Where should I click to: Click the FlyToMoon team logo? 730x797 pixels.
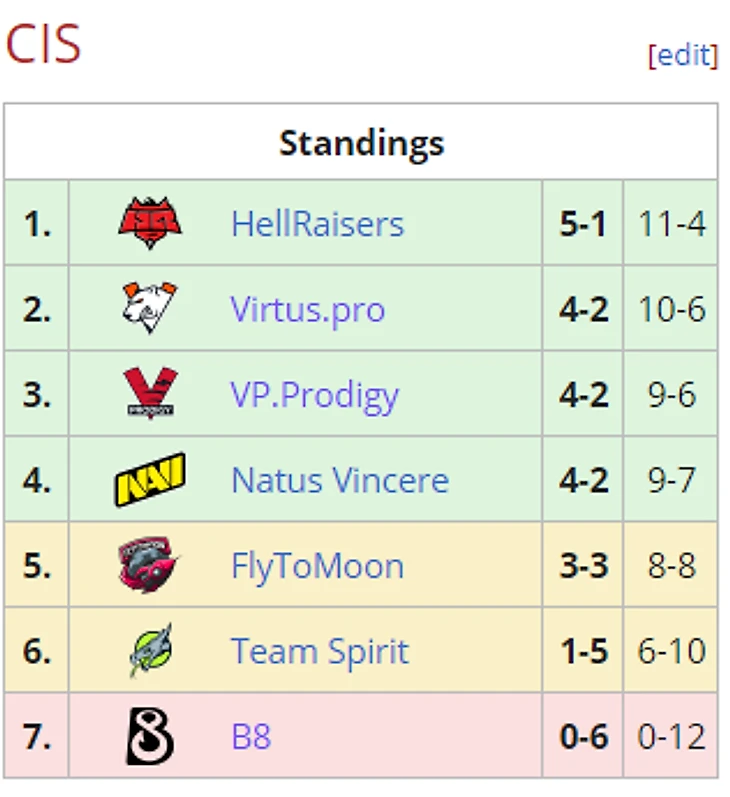[x=148, y=565]
